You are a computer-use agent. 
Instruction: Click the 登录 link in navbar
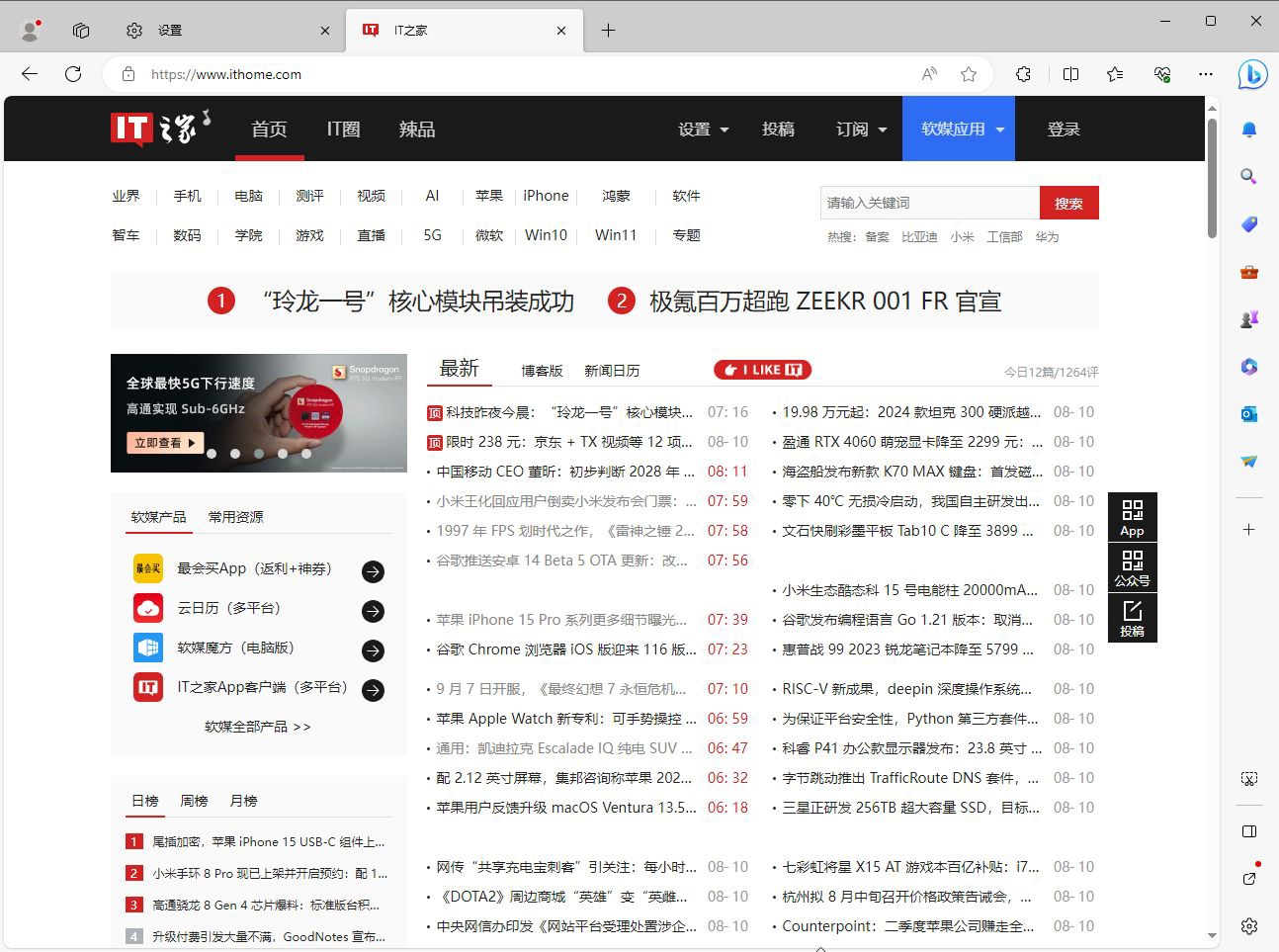click(x=1064, y=129)
